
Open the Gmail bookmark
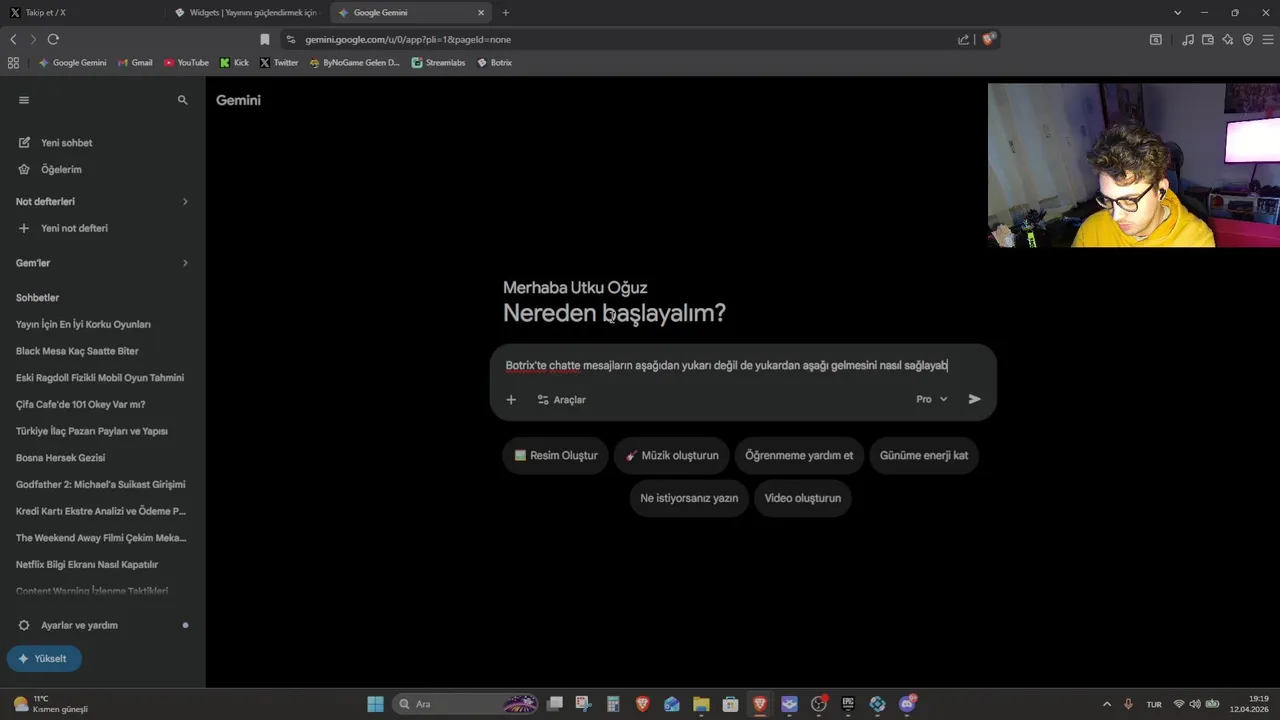tap(135, 62)
